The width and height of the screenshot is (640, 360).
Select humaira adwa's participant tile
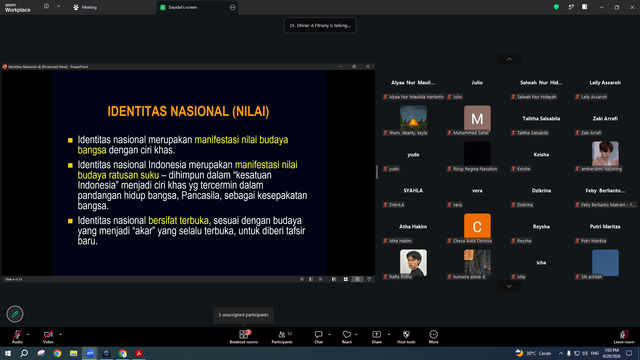pyautogui.click(x=477, y=262)
